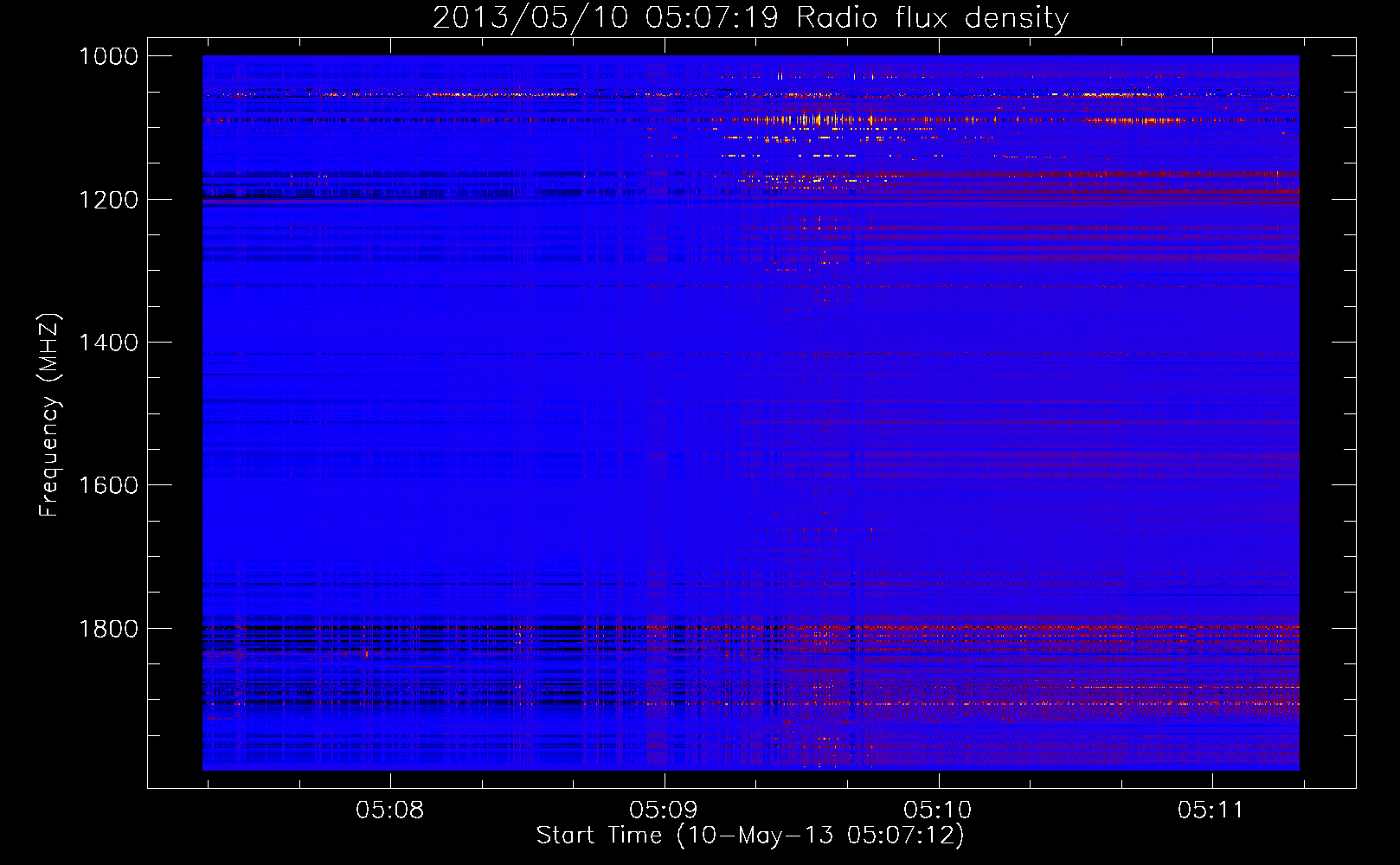Select the 1400 frequency tick label
1400x865 pixels.
[109, 343]
